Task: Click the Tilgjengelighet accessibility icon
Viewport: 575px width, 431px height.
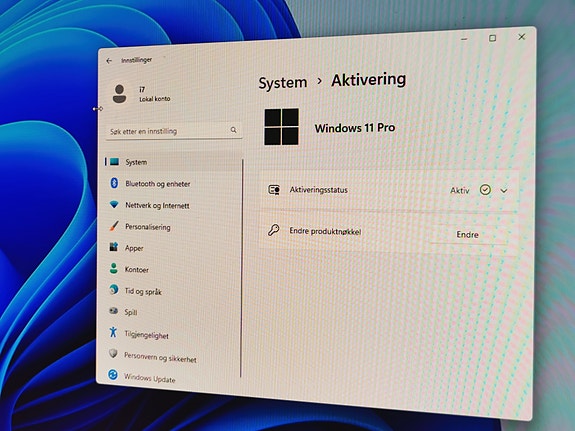Action: [x=113, y=332]
